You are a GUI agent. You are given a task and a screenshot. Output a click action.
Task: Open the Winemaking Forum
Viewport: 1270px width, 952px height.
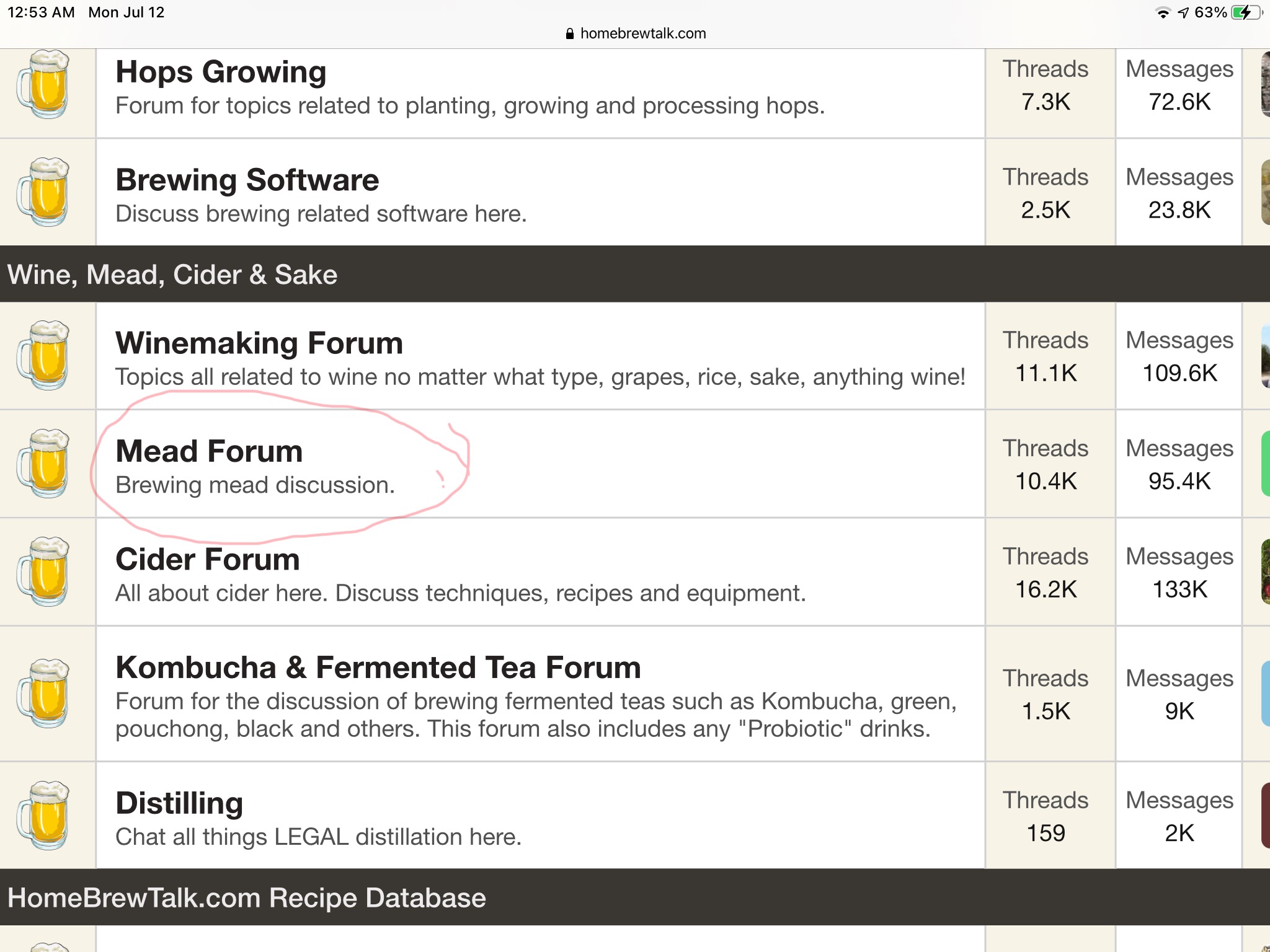tap(259, 343)
